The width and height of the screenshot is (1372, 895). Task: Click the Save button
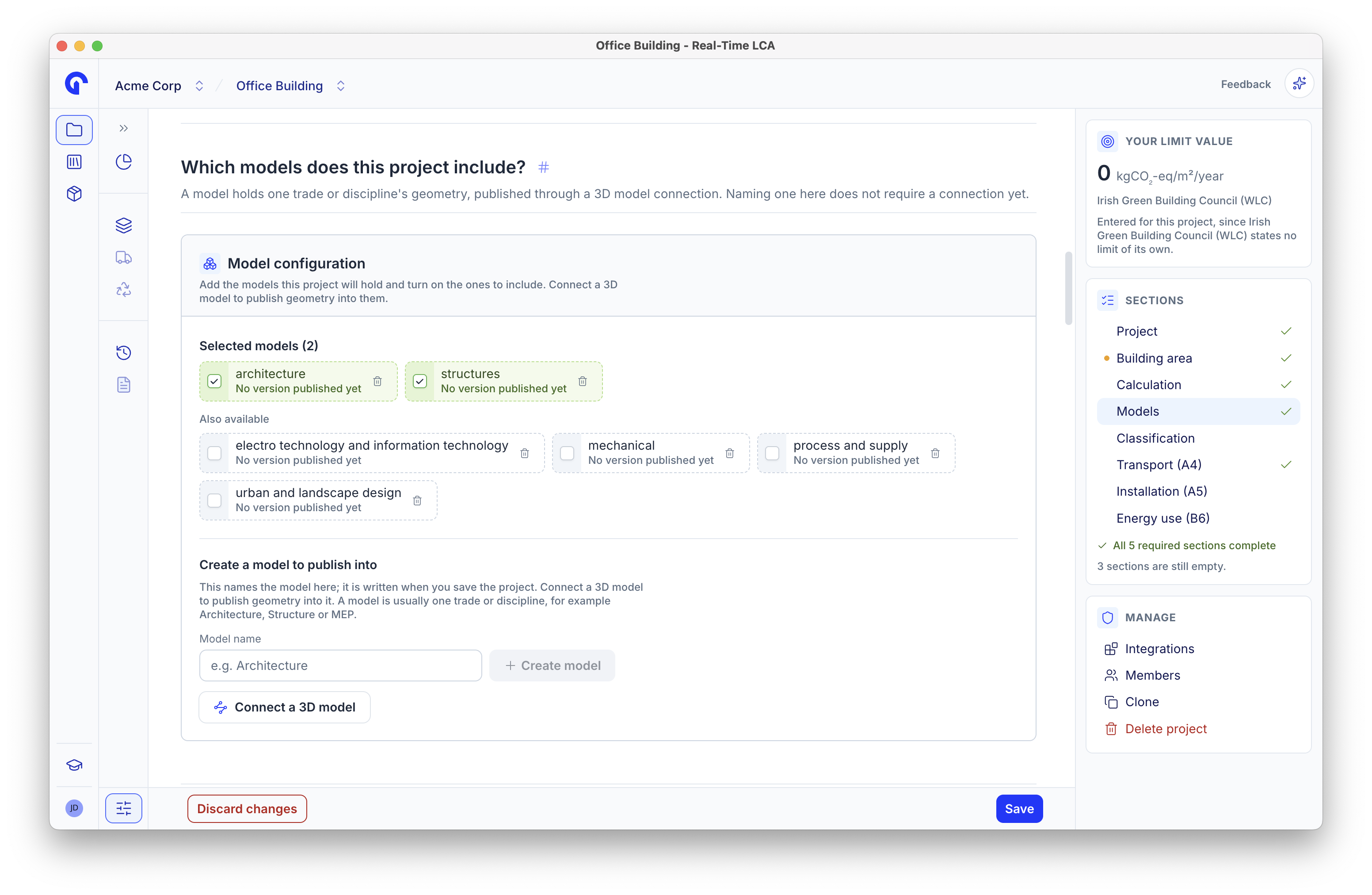coord(1019,808)
